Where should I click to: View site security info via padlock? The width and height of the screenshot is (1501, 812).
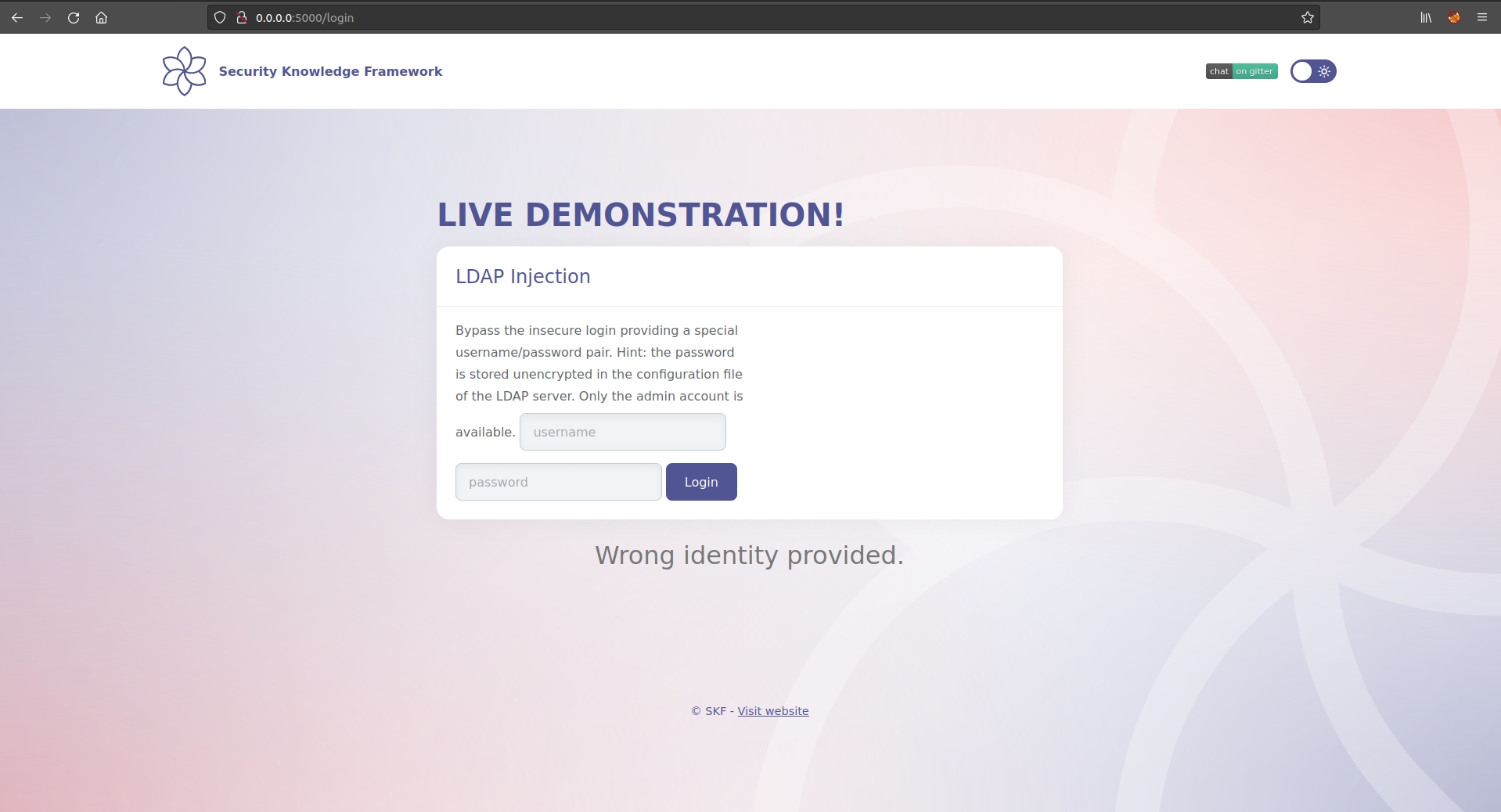(x=242, y=17)
